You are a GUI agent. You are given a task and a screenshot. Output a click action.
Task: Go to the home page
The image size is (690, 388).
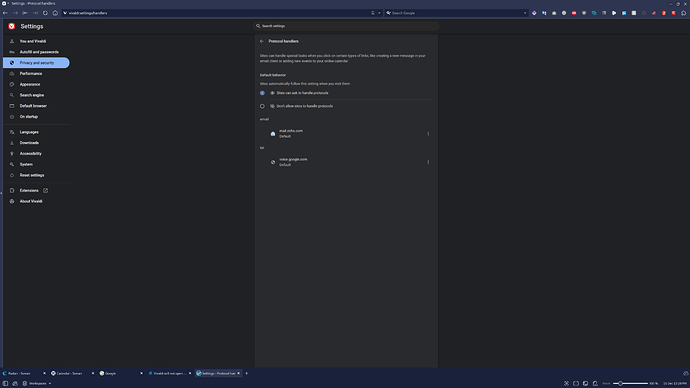pyautogui.click(x=55, y=13)
